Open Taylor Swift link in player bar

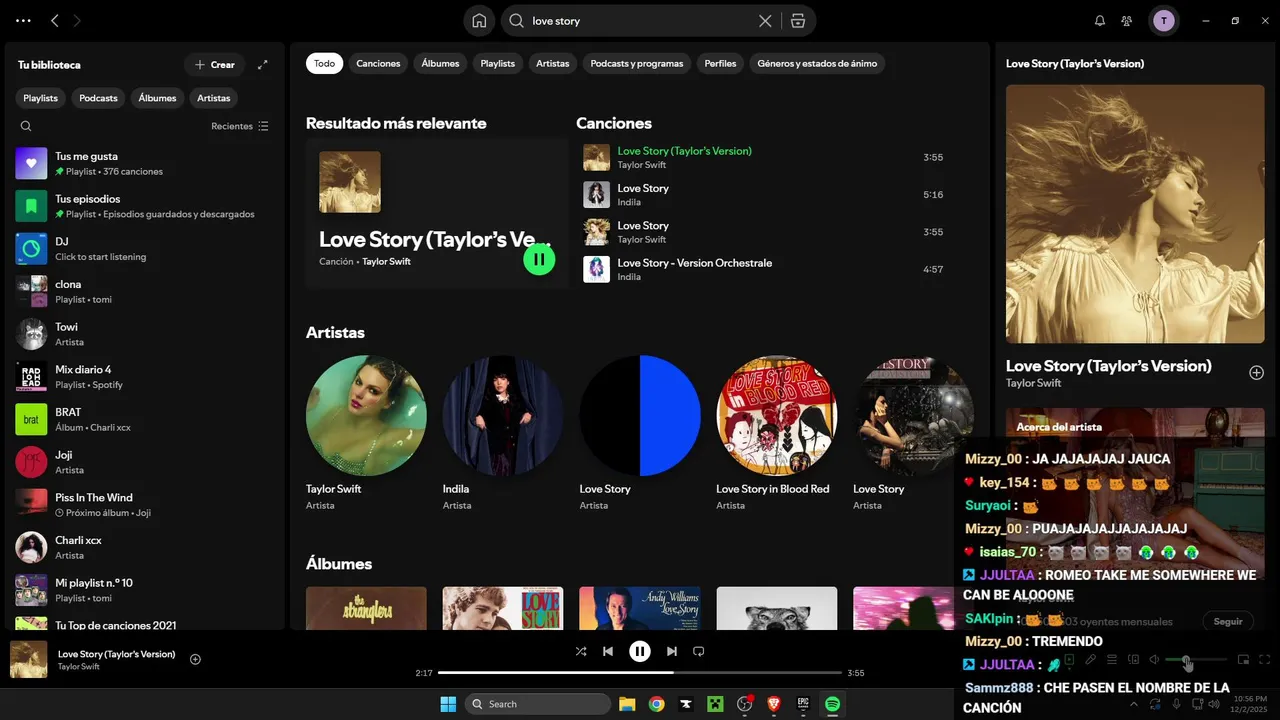click(79, 667)
